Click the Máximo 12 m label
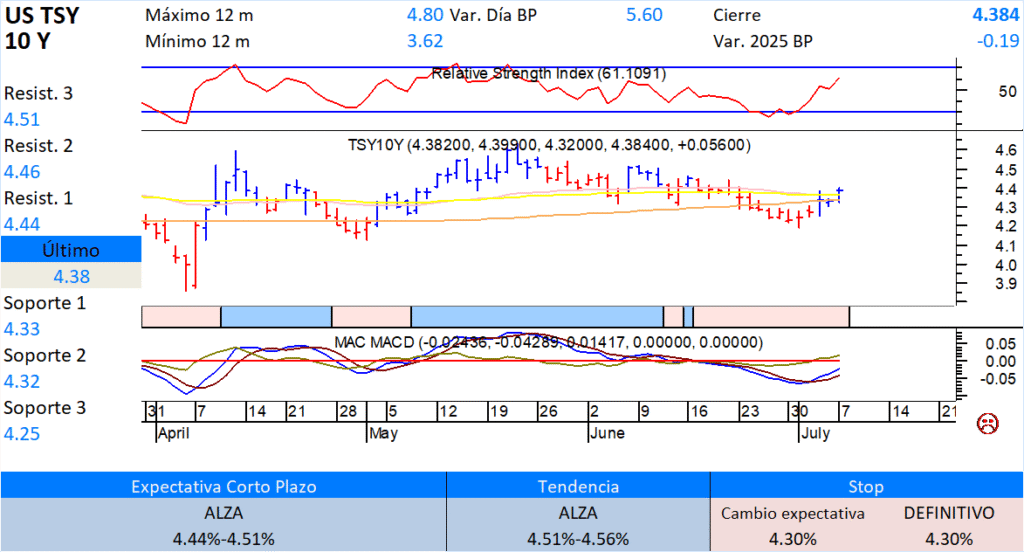 coord(199,15)
